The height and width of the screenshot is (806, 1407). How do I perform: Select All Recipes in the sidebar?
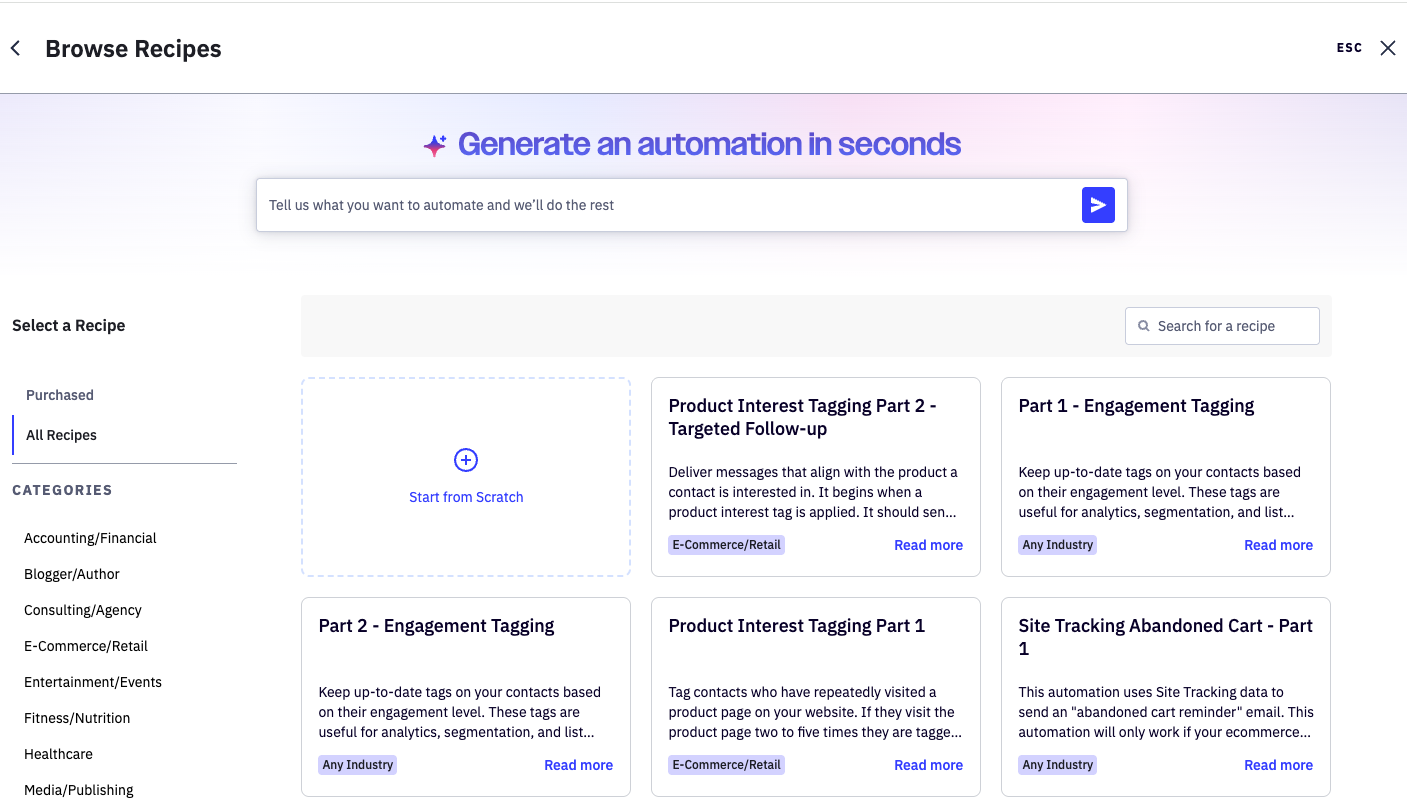pyautogui.click(x=61, y=435)
